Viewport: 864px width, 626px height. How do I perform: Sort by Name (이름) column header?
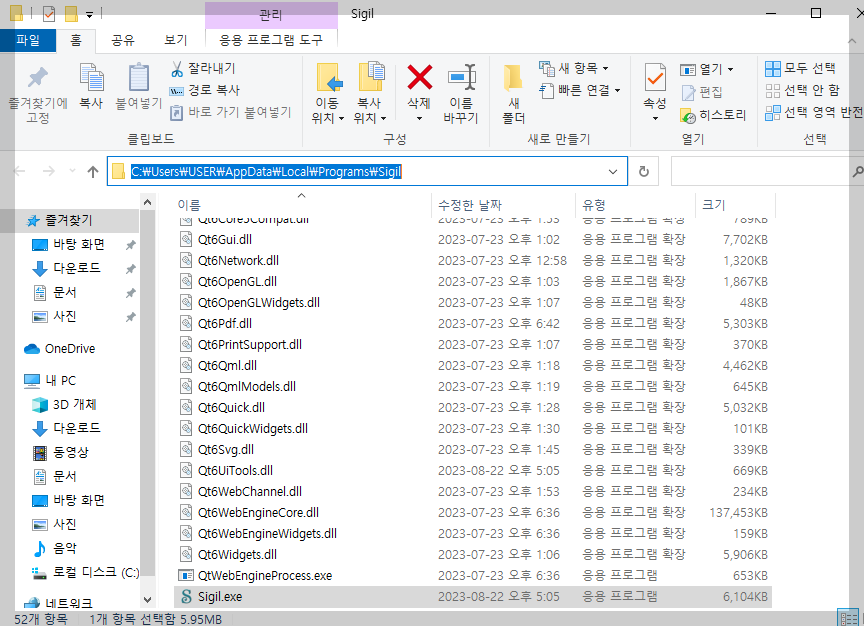click(x=302, y=205)
